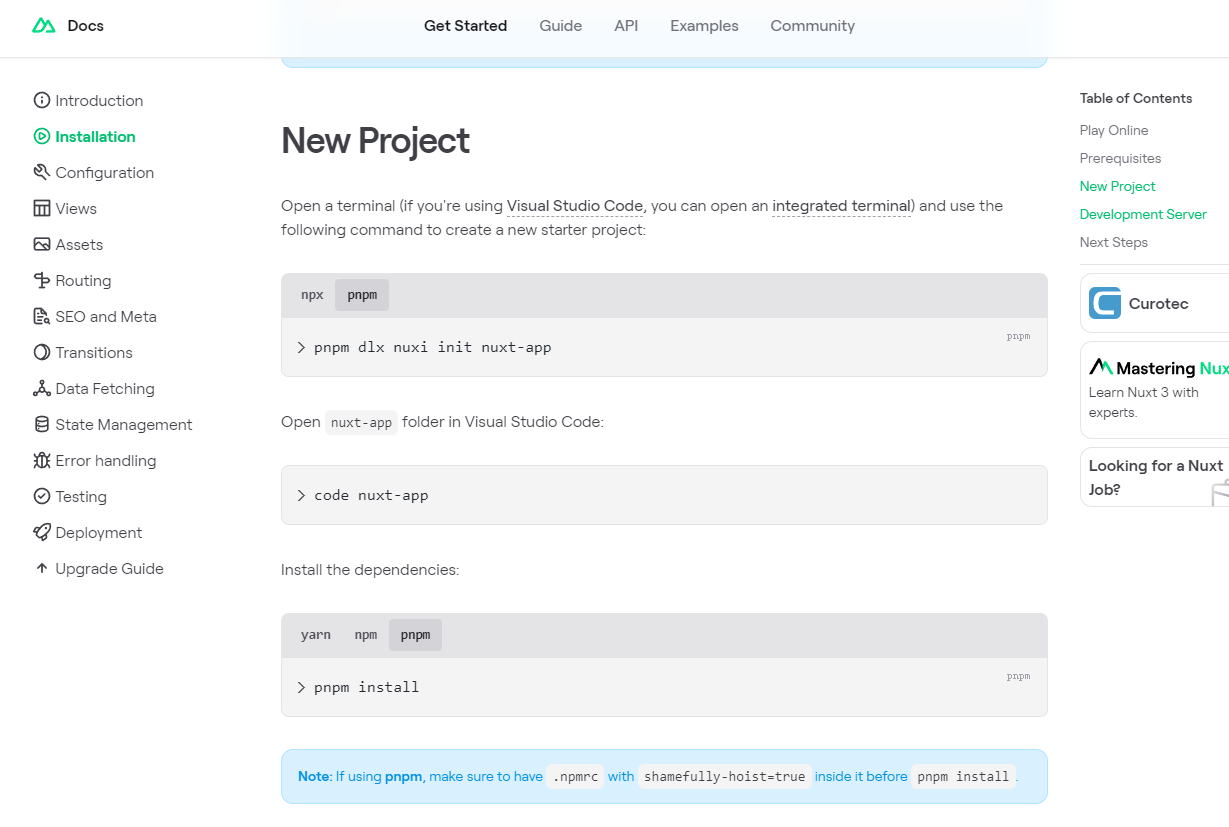Switch to the npm install tab
This screenshot has height=827, width=1229.
tap(366, 635)
